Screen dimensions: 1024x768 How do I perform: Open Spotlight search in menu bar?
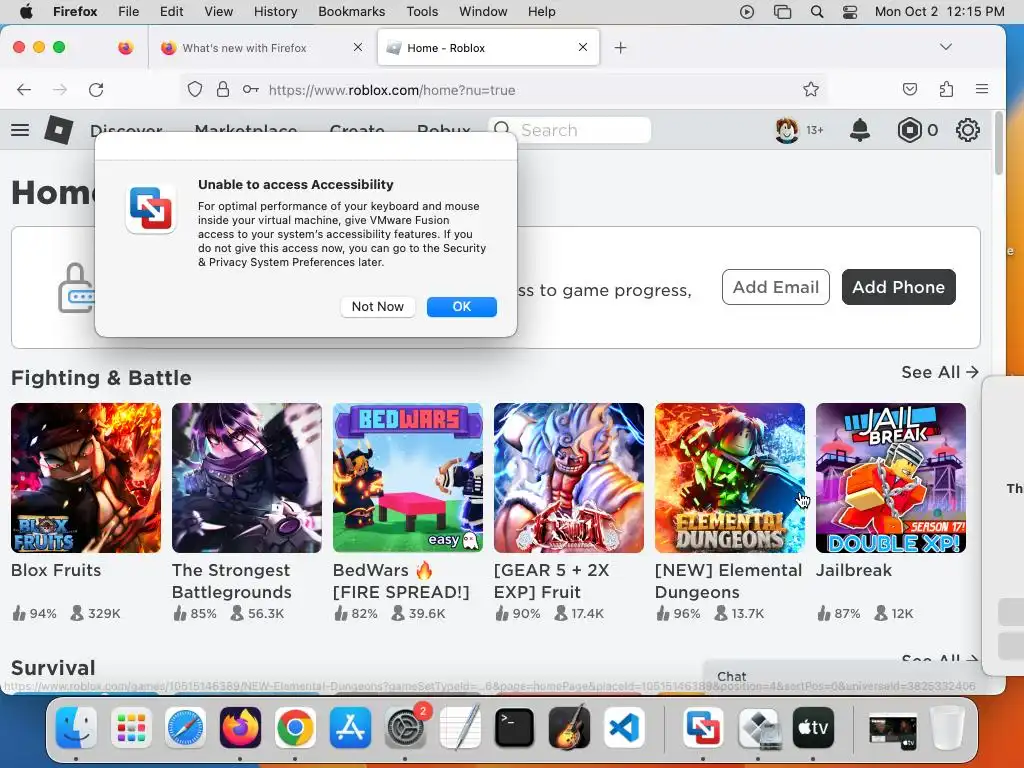[x=817, y=12]
